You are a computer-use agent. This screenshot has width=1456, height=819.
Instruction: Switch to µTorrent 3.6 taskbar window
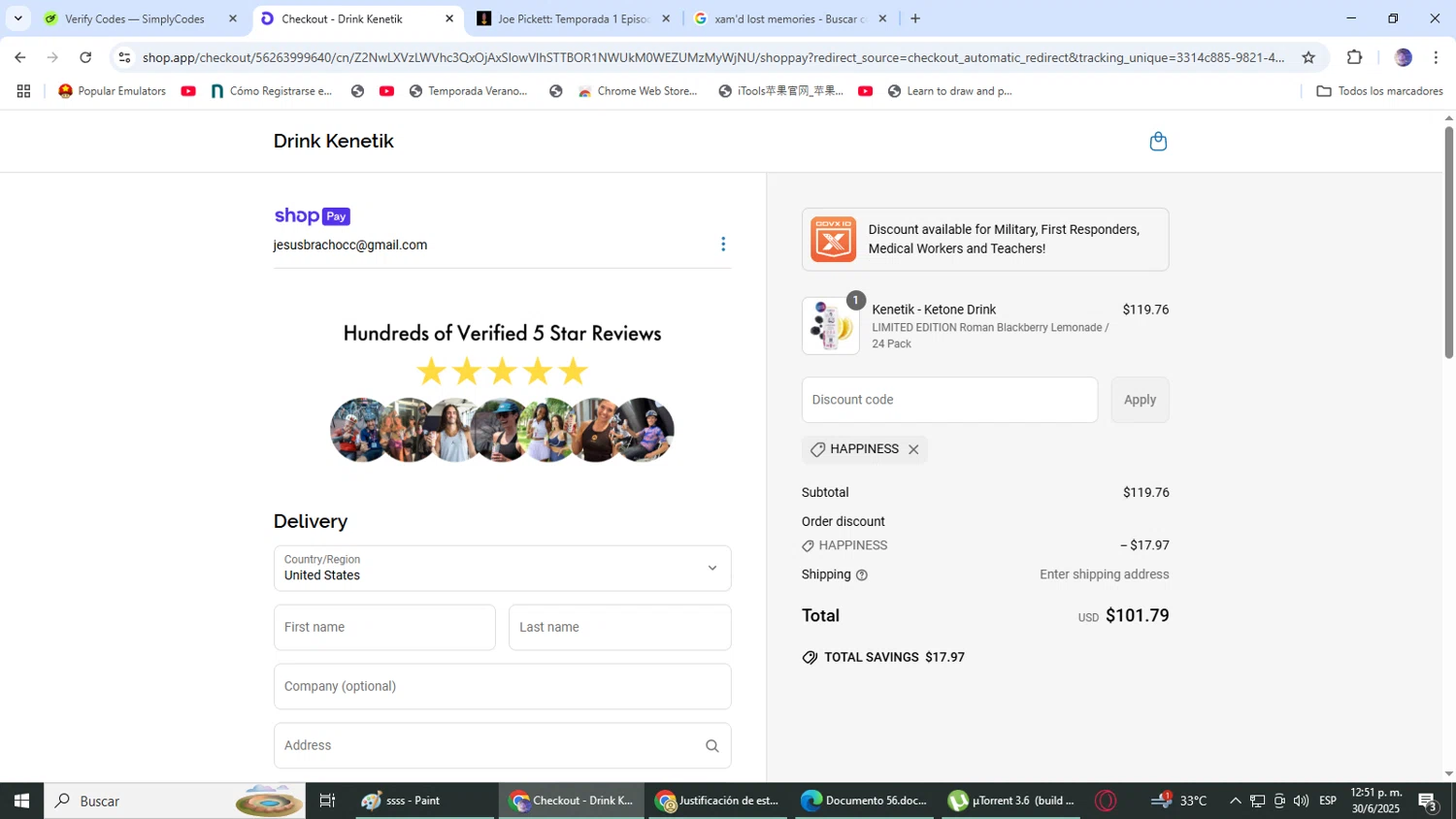tap(1011, 801)
